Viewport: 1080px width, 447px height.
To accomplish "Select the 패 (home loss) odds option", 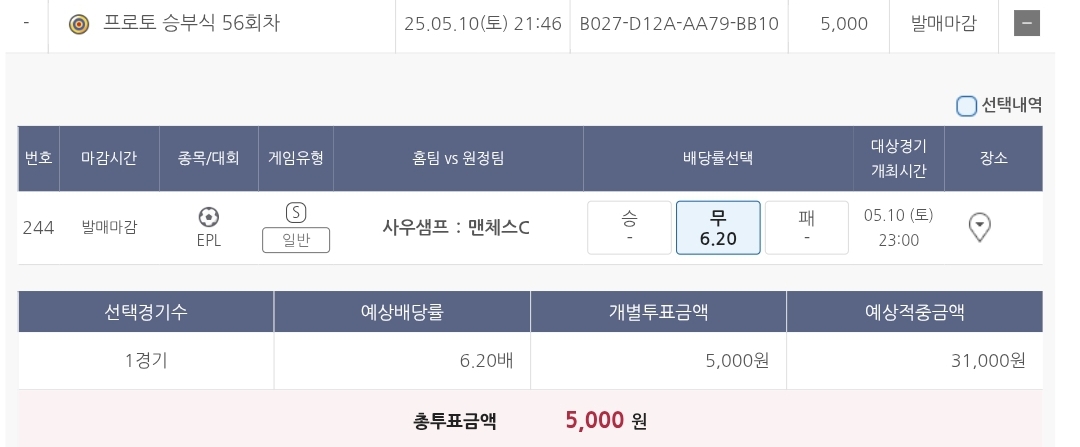I will (806, 227).
